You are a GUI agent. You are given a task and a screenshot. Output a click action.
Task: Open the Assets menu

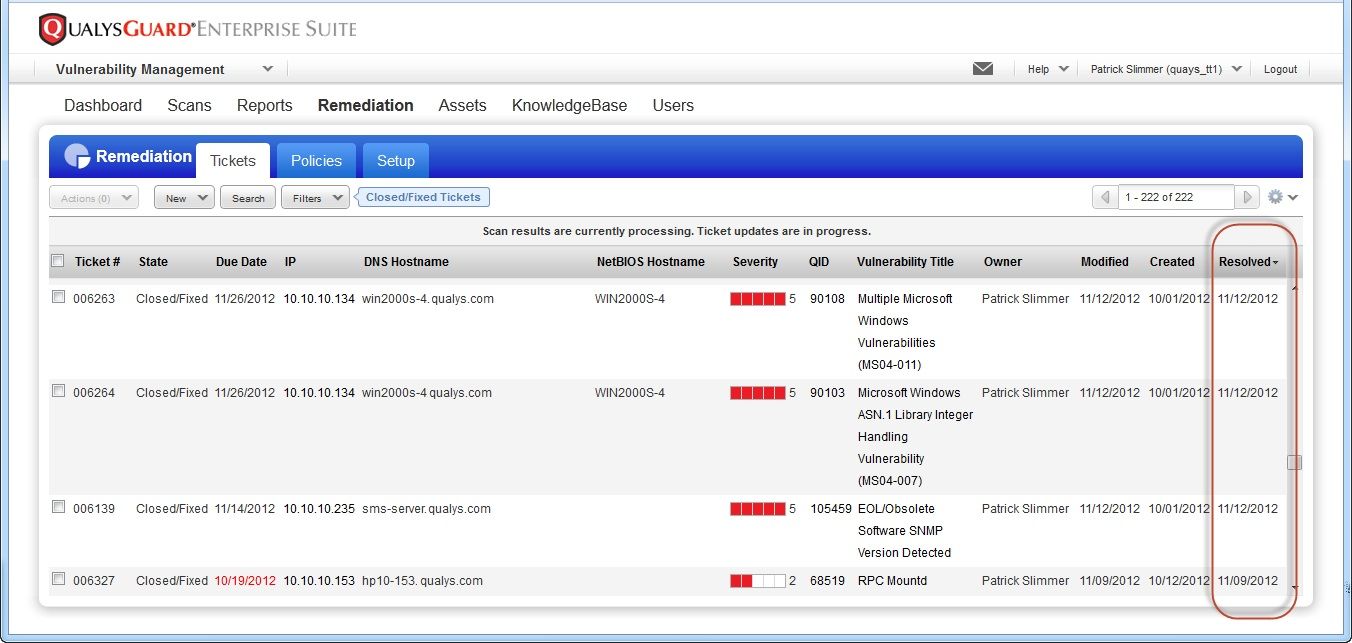point(462,105)
